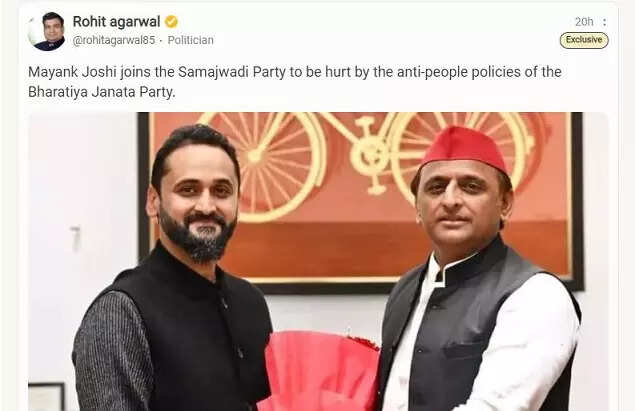Open the three-dot post options menu
This screenshot has height=411, width=635.
[x=605, y=22]
